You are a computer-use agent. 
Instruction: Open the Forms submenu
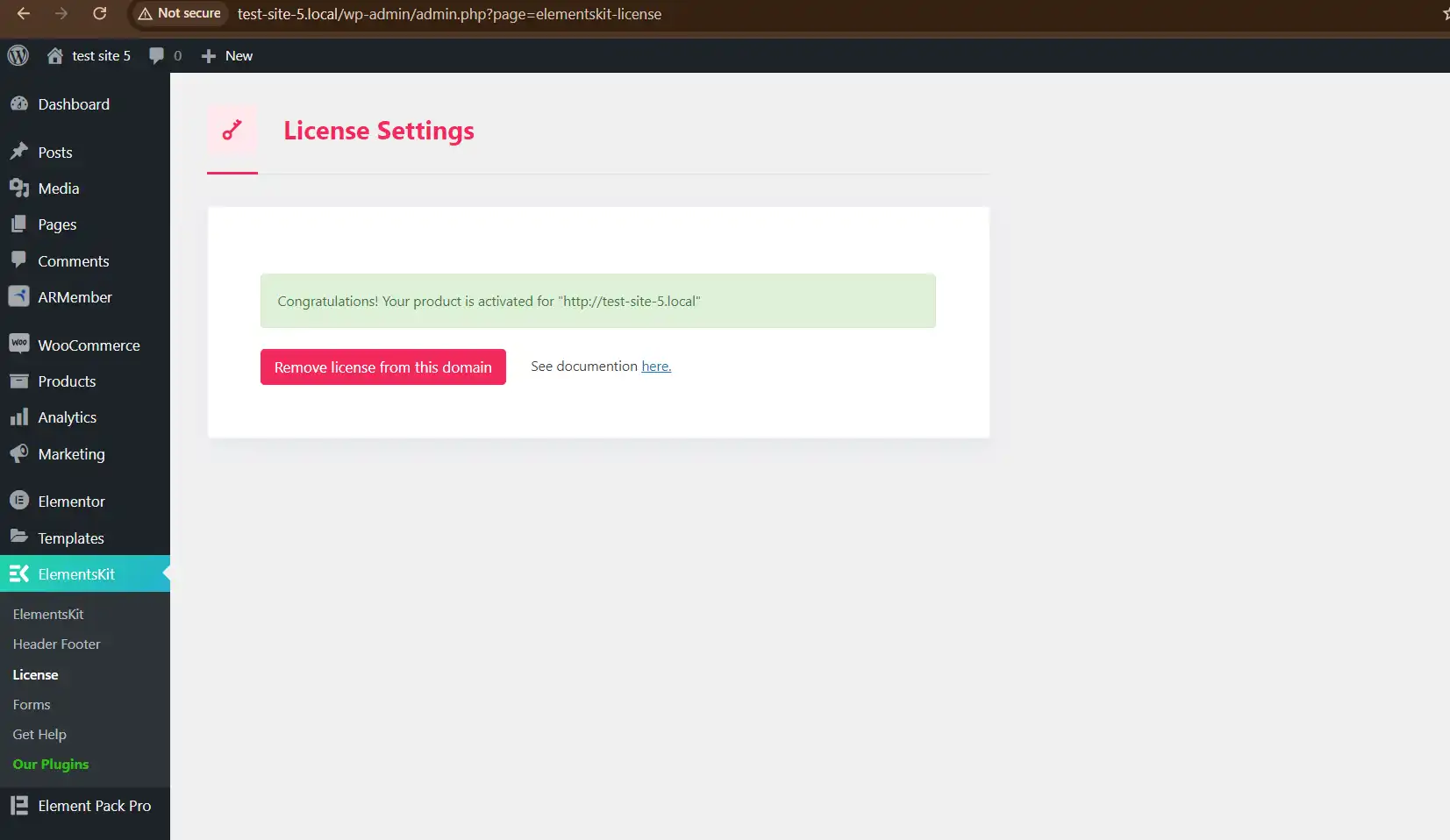[x=32, y=705]
